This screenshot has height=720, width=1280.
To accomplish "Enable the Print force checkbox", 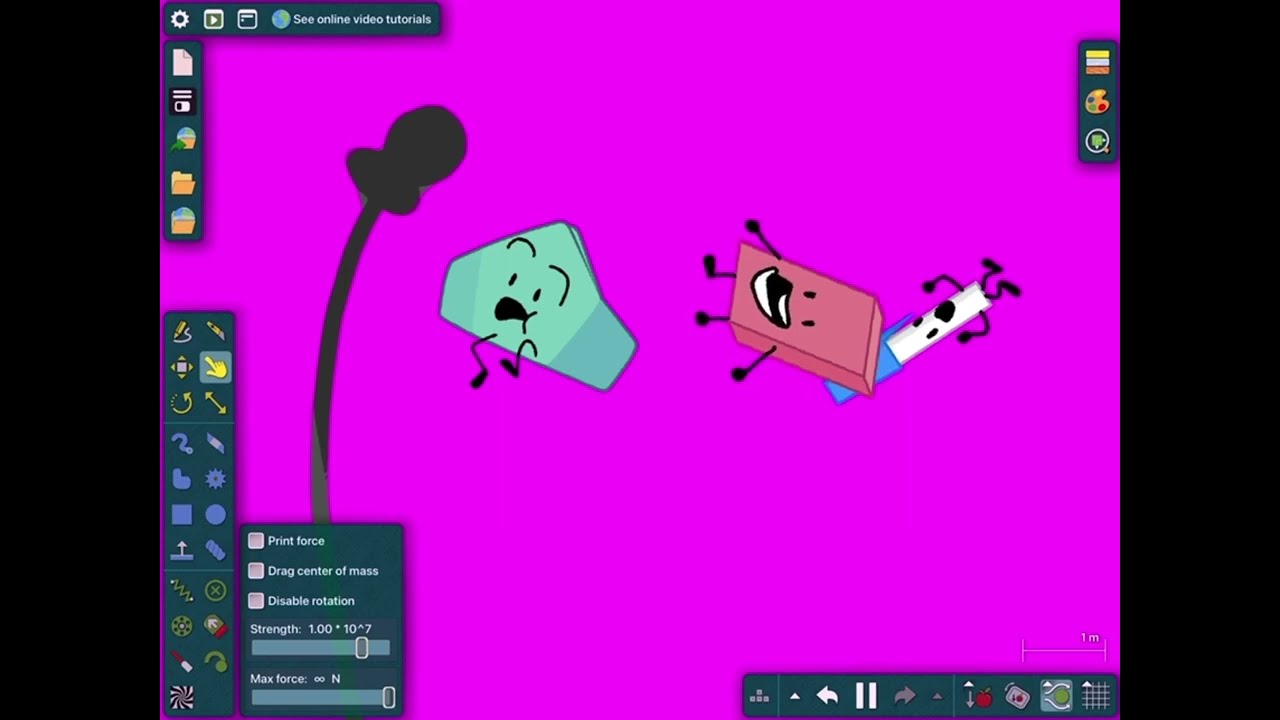I will point(256,541).
